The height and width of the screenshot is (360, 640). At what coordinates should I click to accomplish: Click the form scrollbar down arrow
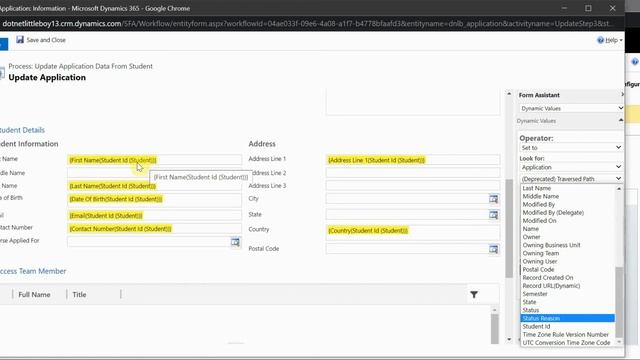pos(509,340)
